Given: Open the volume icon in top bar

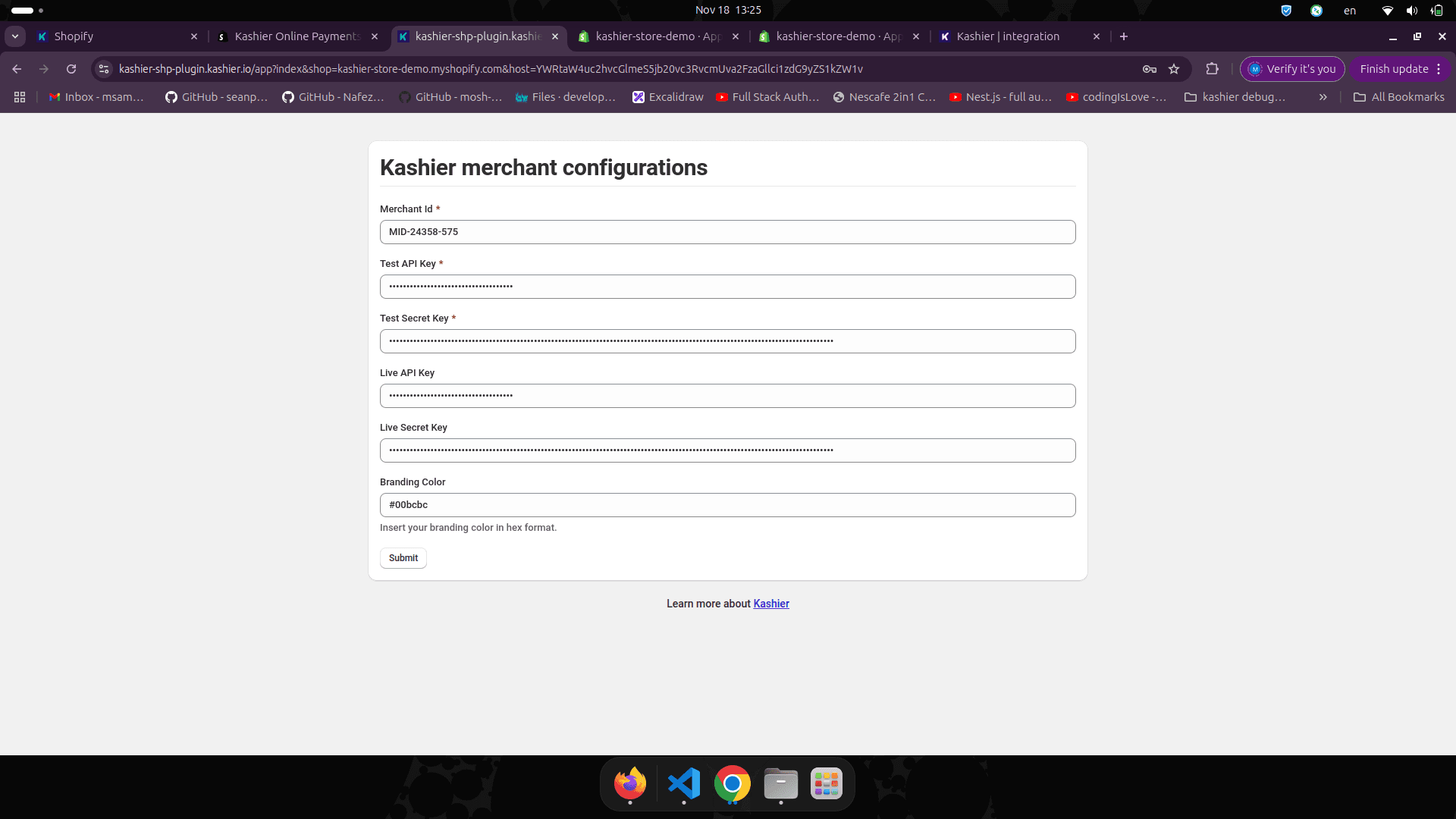Looking at the screenshot, I should pyautogui.click(x=1411, y=11).
